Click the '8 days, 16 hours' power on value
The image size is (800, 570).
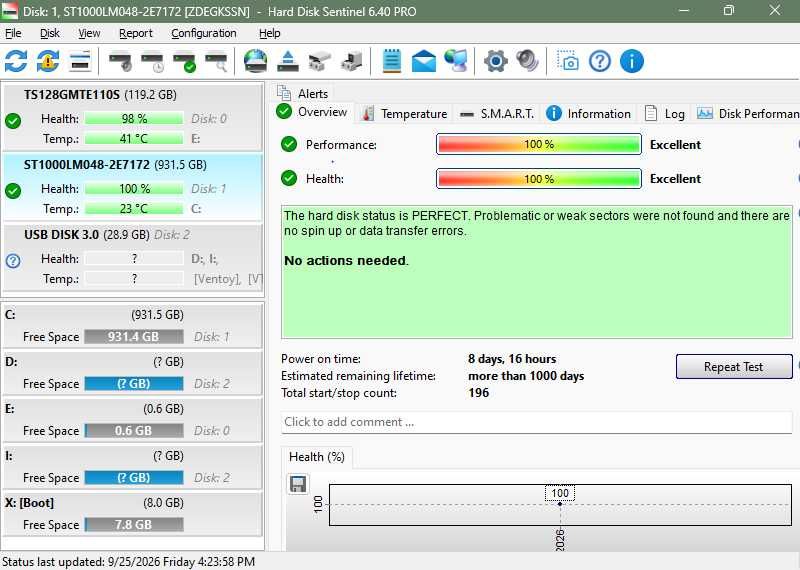(512, 359)
